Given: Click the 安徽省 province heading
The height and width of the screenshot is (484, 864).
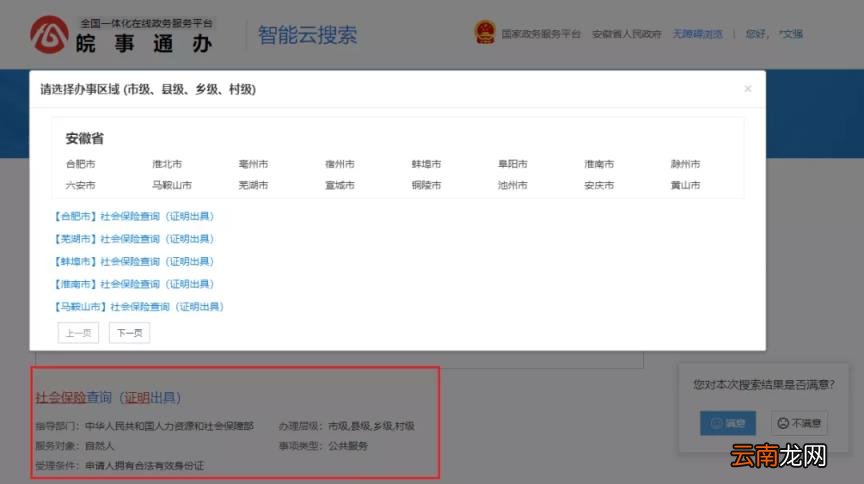Looking at the screenshot, I should (84, 138).
